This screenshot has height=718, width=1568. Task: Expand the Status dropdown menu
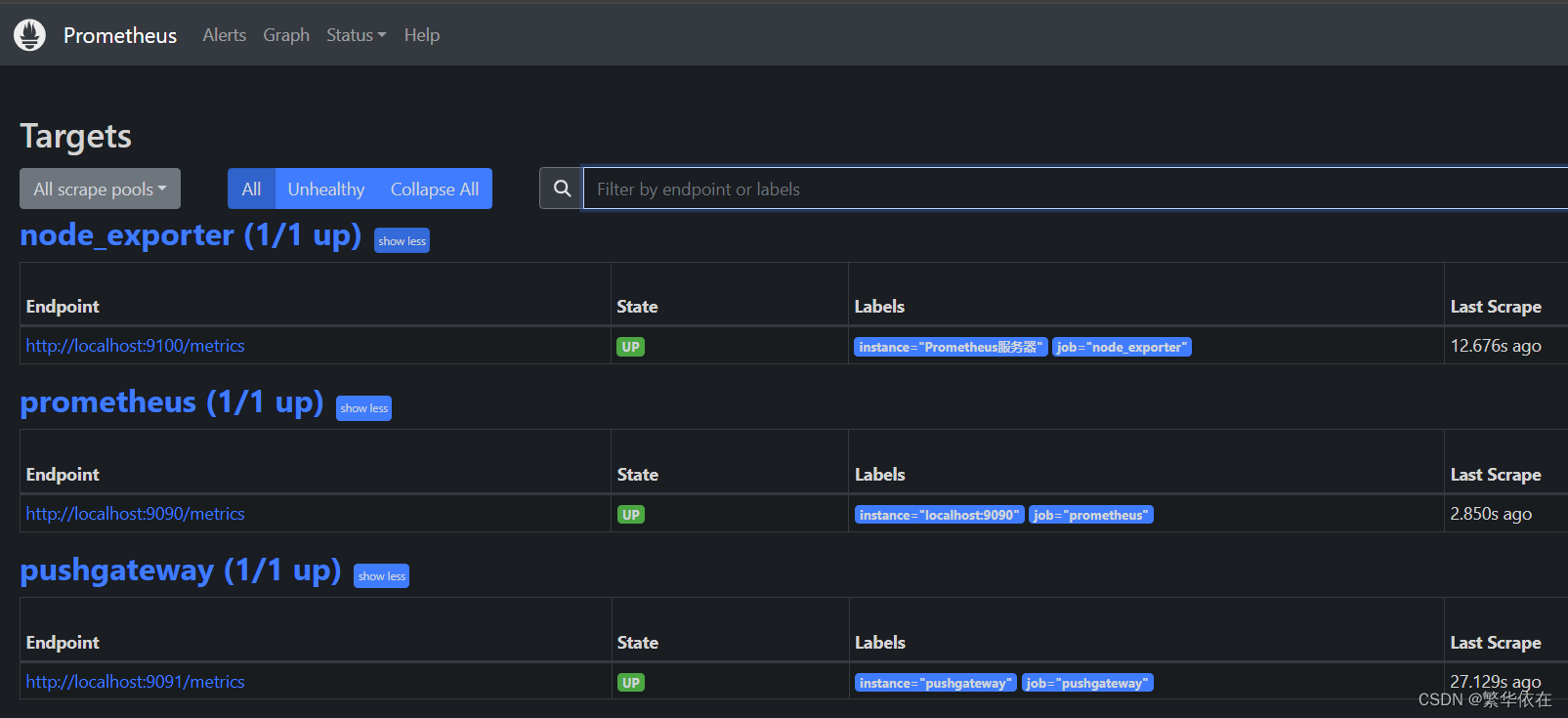357,35
